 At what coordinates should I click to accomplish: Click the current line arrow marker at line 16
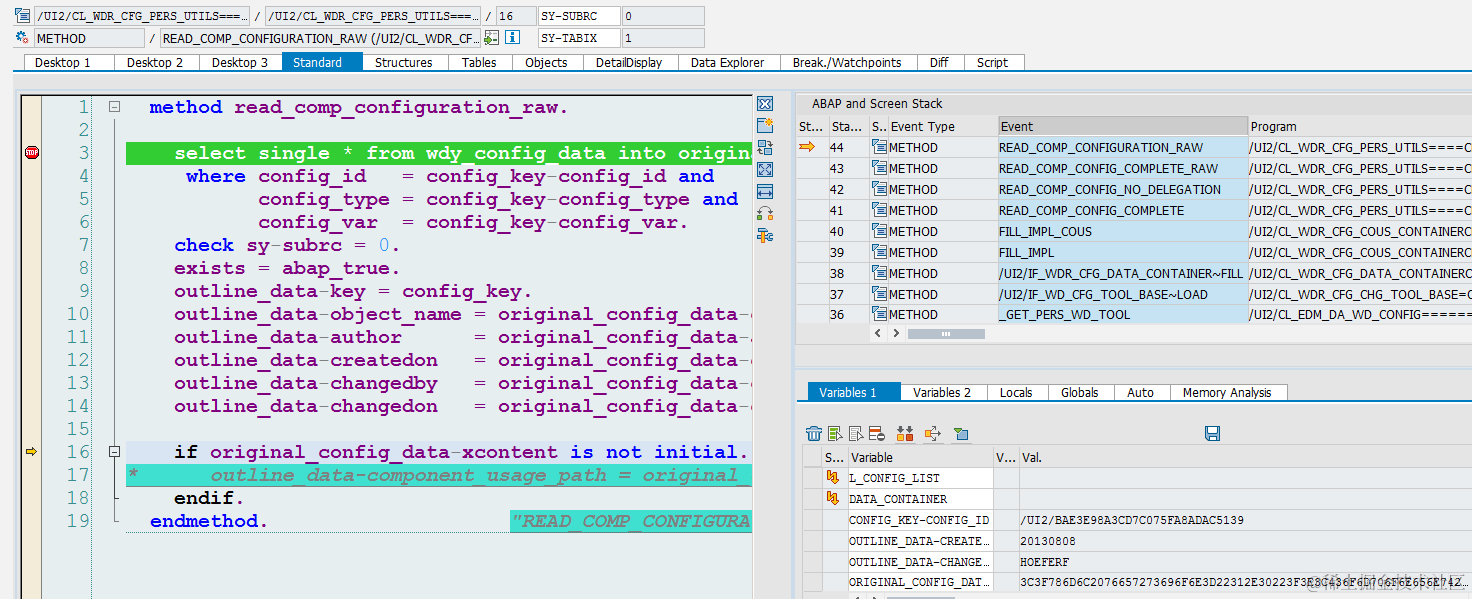tap(31, 452)
